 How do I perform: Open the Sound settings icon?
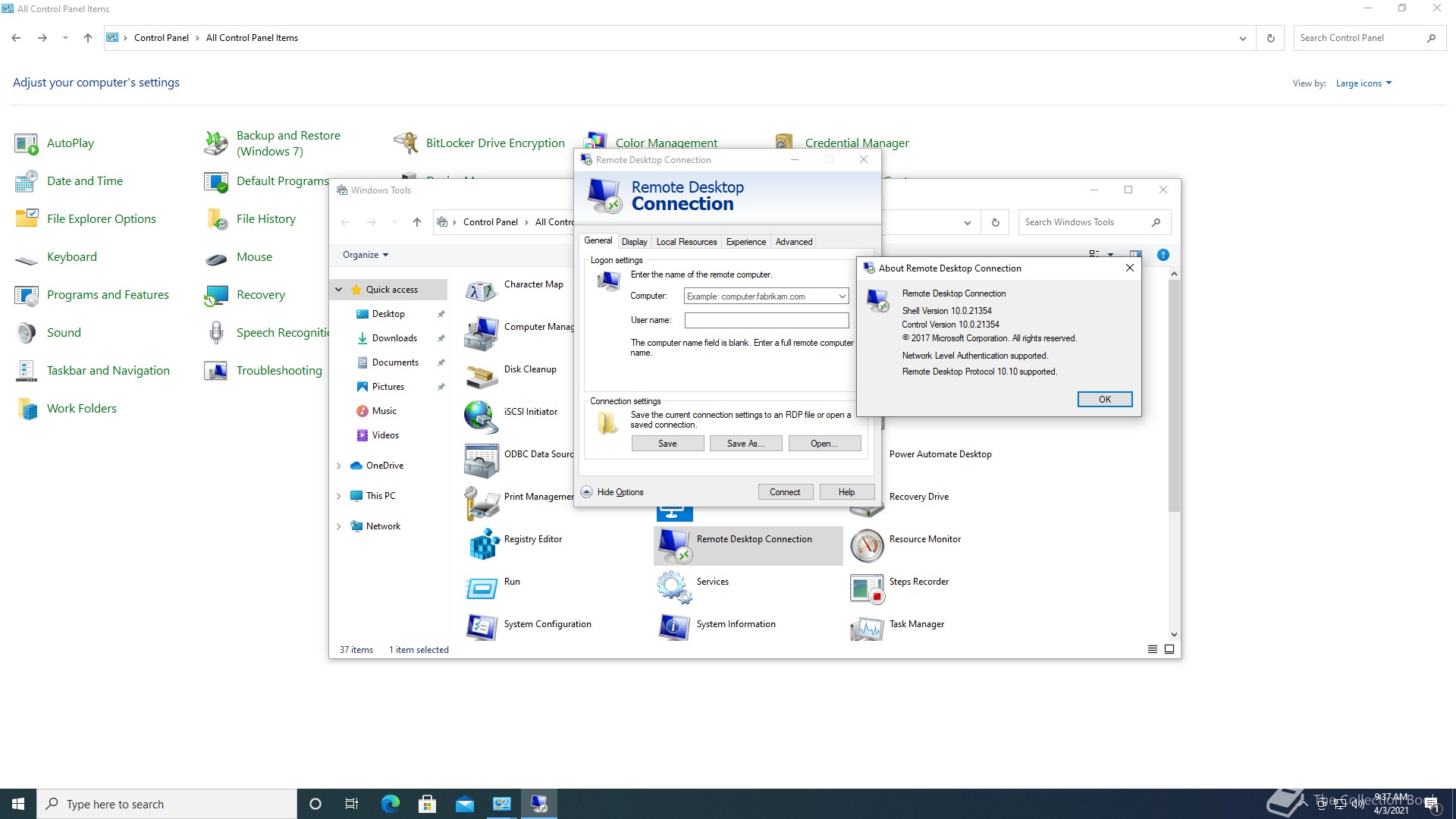tap(27, 333)
